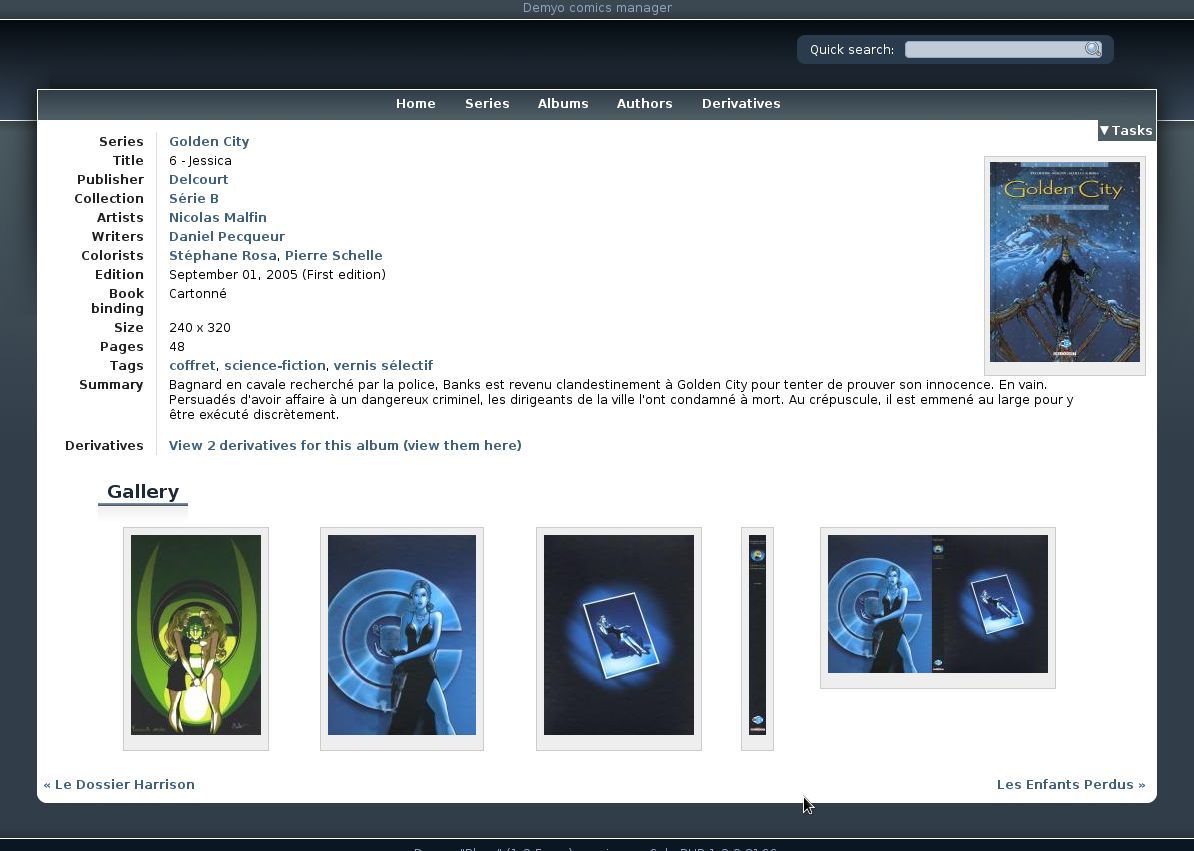The image size is (1194, 851).
Task: Click the Cartonné binding value
Action: (198, 294)
